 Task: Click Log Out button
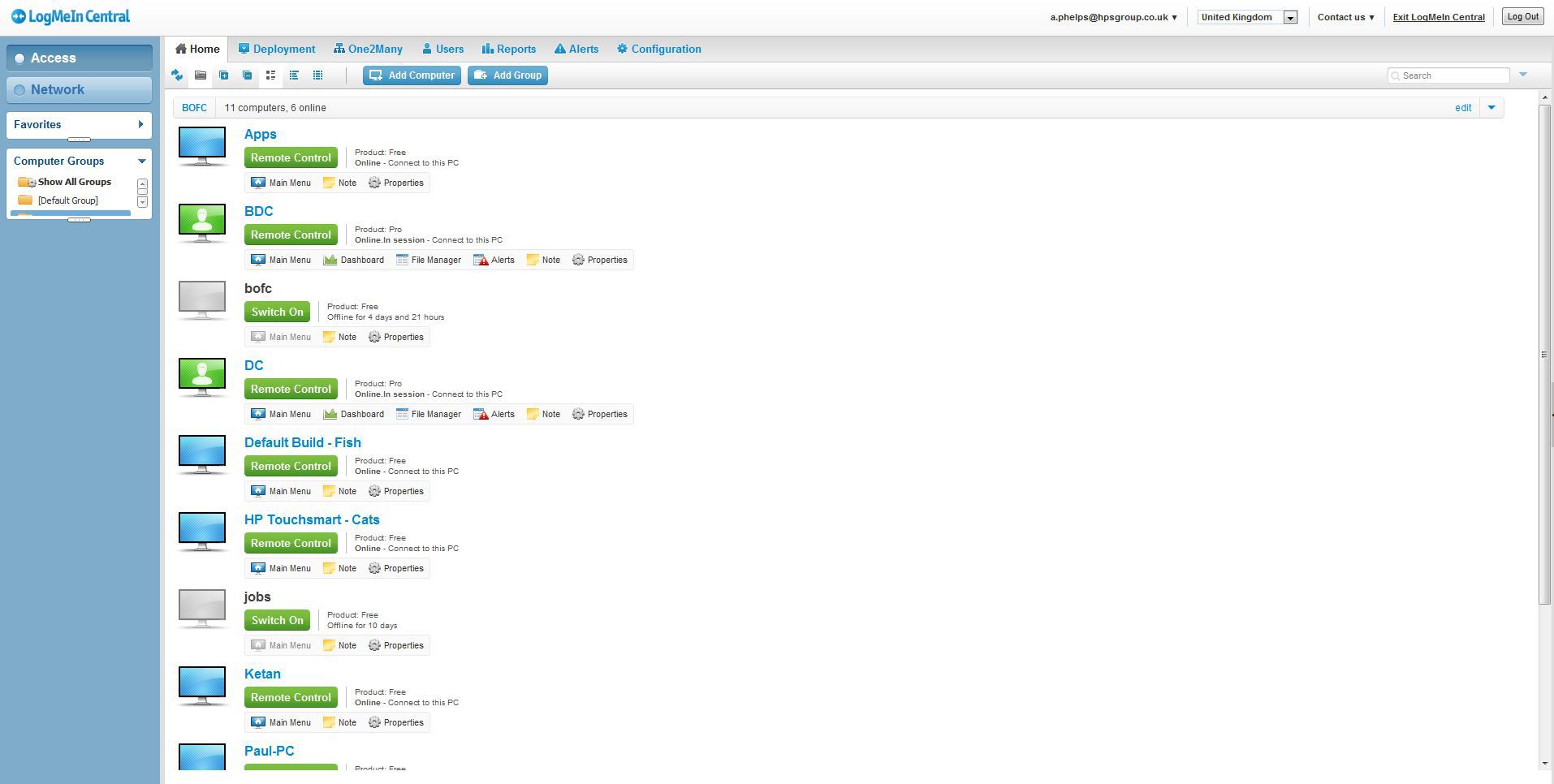click(1522, 17)
